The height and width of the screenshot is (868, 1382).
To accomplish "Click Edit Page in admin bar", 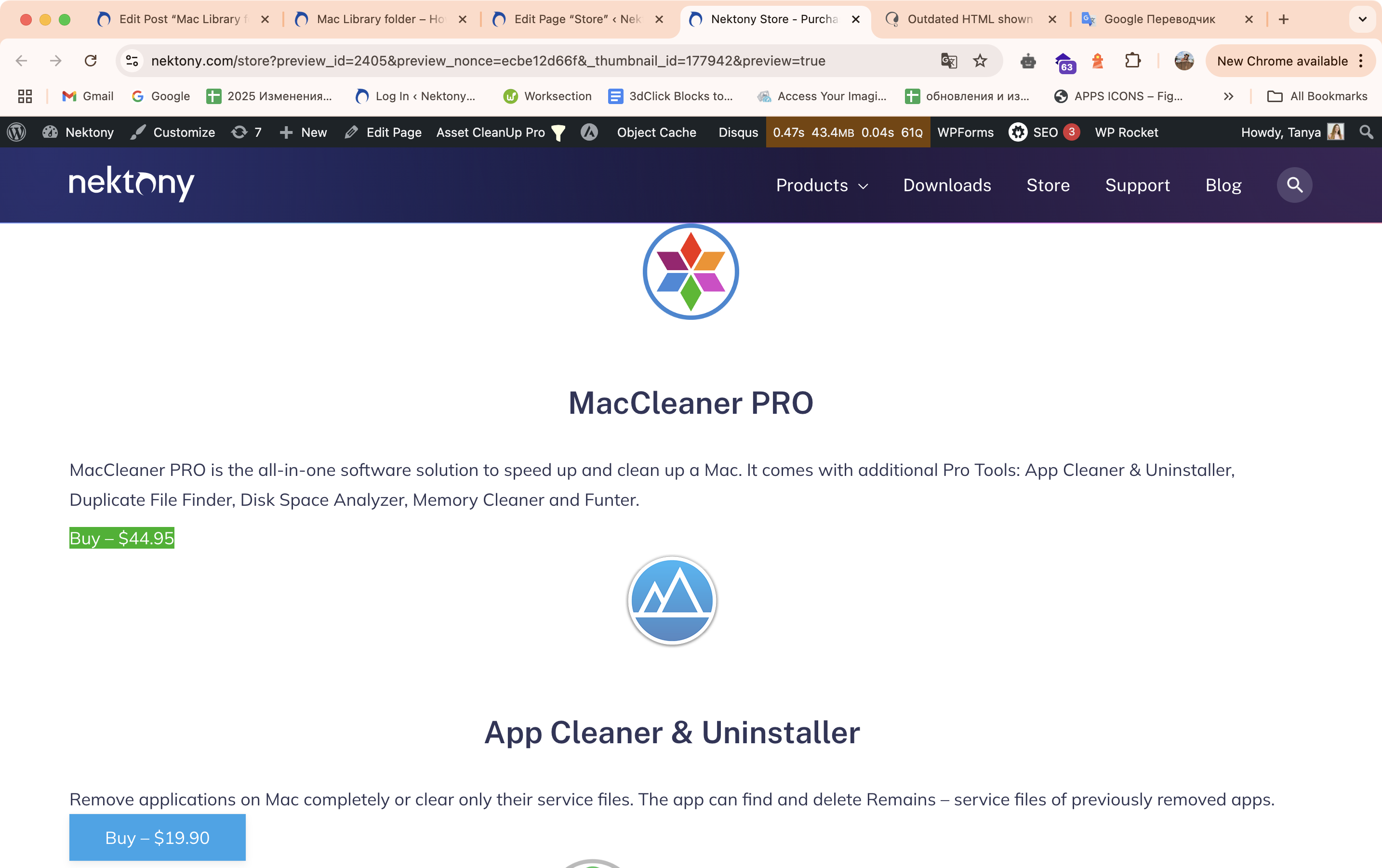I will pyautogui.click(x=384, y=132).
